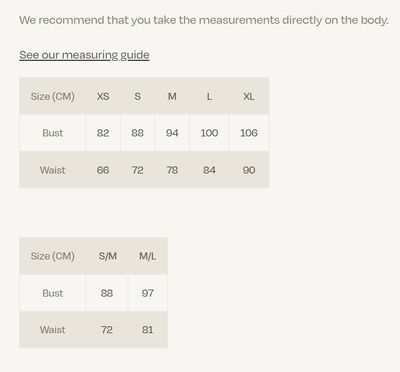The width and height of the screenshot is (400, 372).
Task: Click the 'Bust' row label in the second table
Action: 52,293
